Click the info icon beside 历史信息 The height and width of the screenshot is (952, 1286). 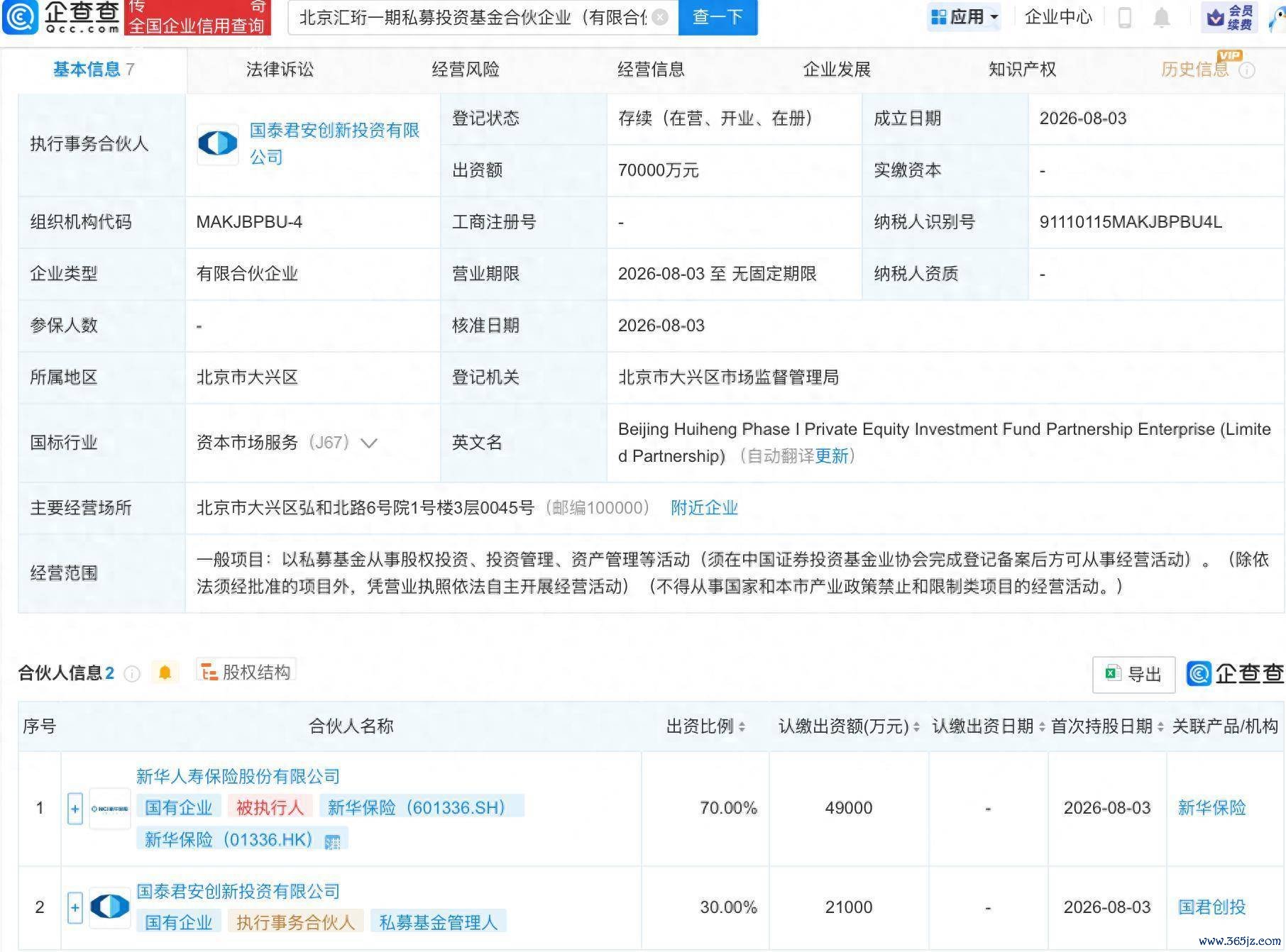pos(1247,70)
